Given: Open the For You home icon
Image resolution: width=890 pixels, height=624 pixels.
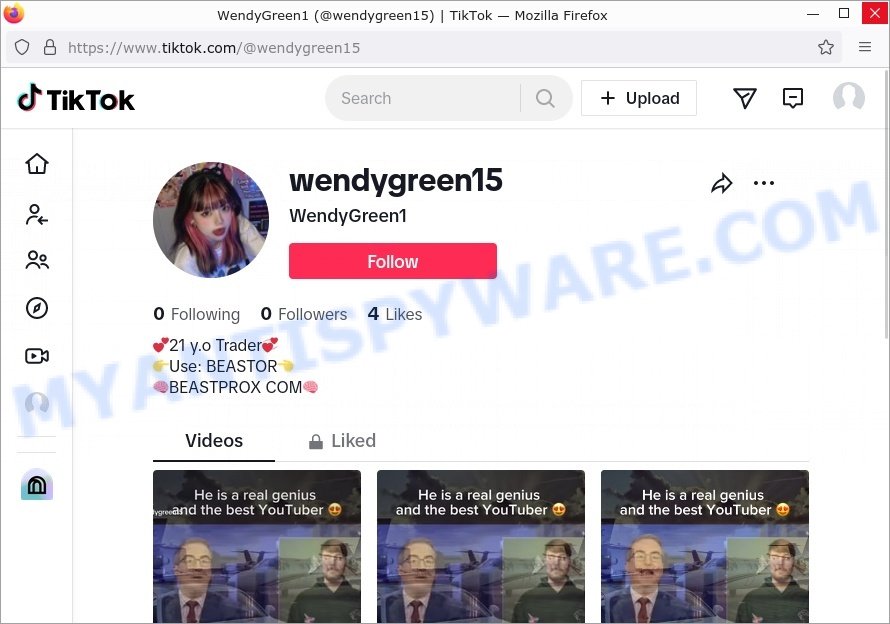Looking at the screenshot, I should [37, 164].
